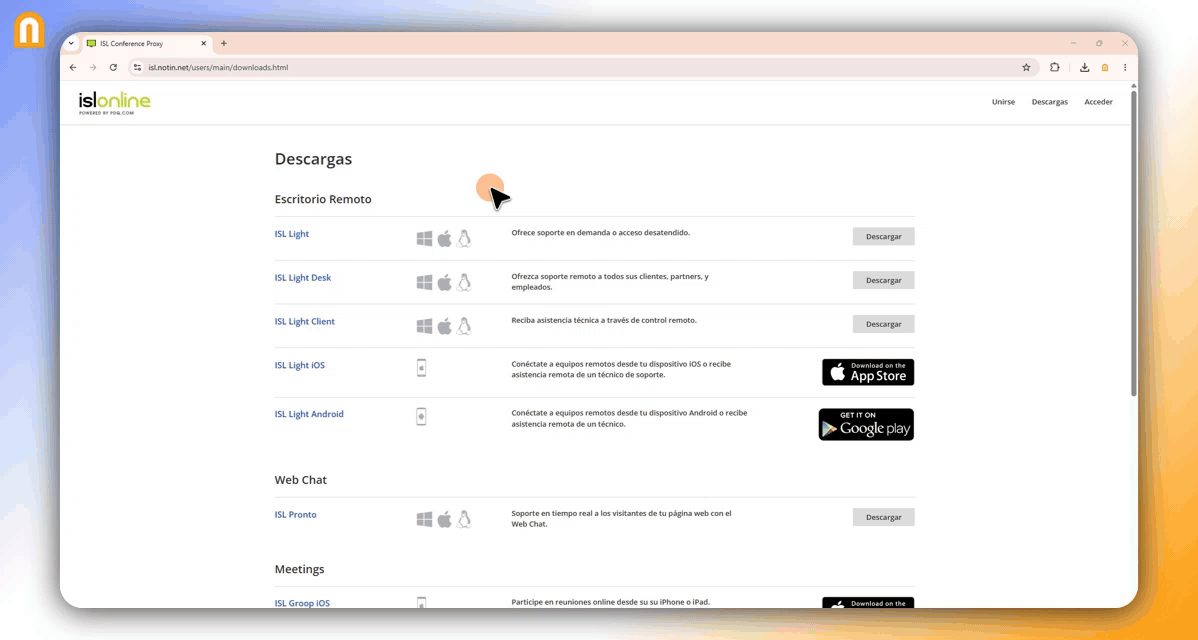Open the Descargas navigation item
Image resolution: width=1198 pixels, height=640 pixels.
[1050, 102]
